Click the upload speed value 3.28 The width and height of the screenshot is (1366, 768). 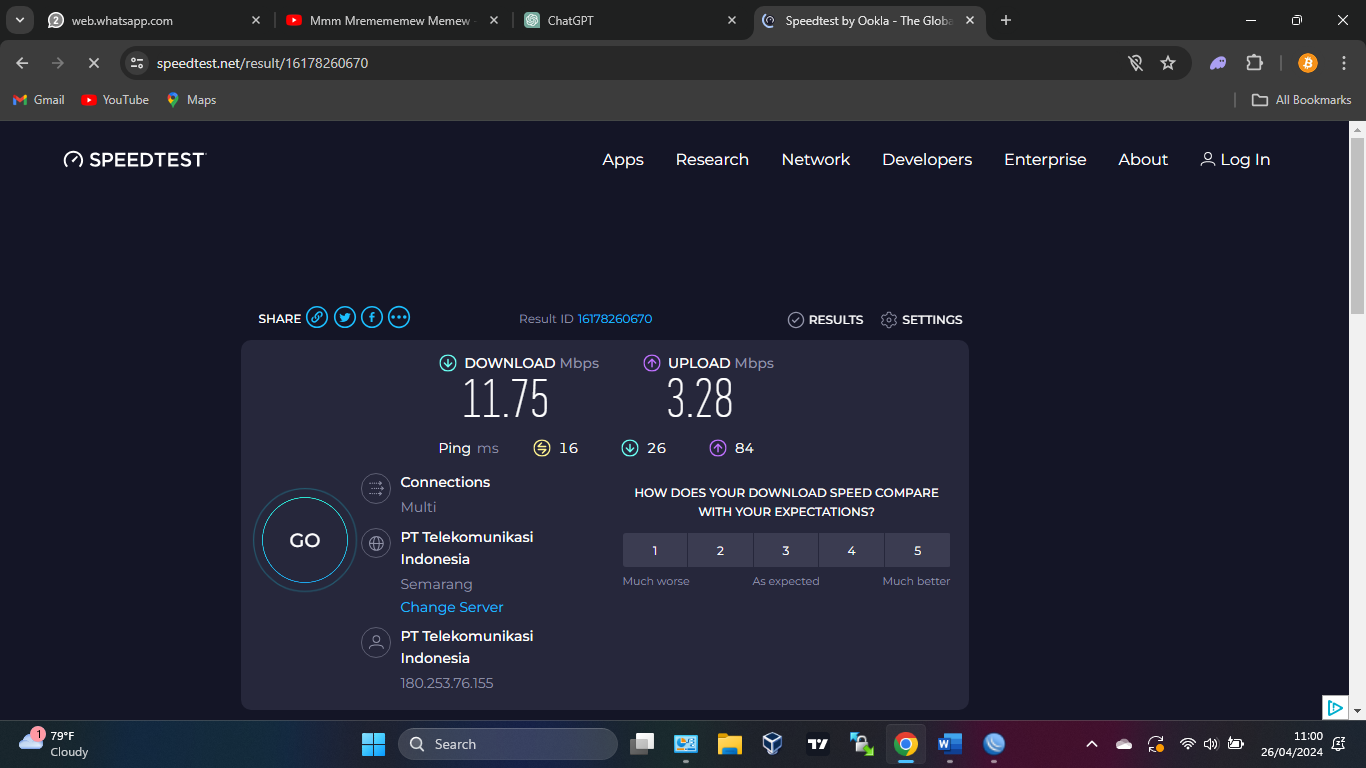700,399
